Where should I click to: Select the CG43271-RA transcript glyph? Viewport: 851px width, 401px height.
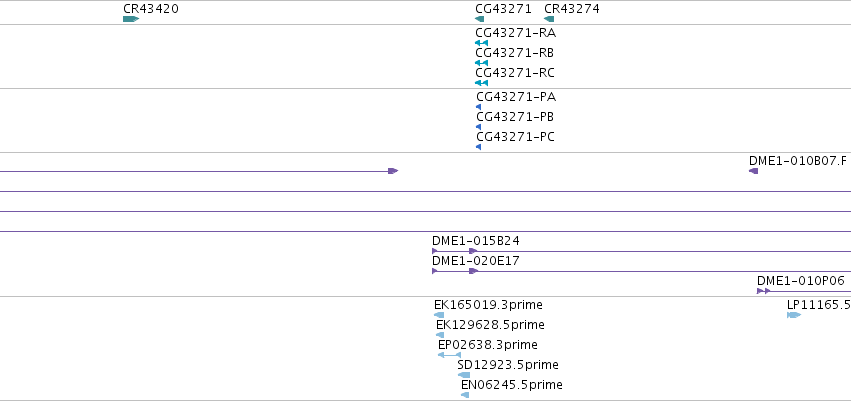[481, 43]
